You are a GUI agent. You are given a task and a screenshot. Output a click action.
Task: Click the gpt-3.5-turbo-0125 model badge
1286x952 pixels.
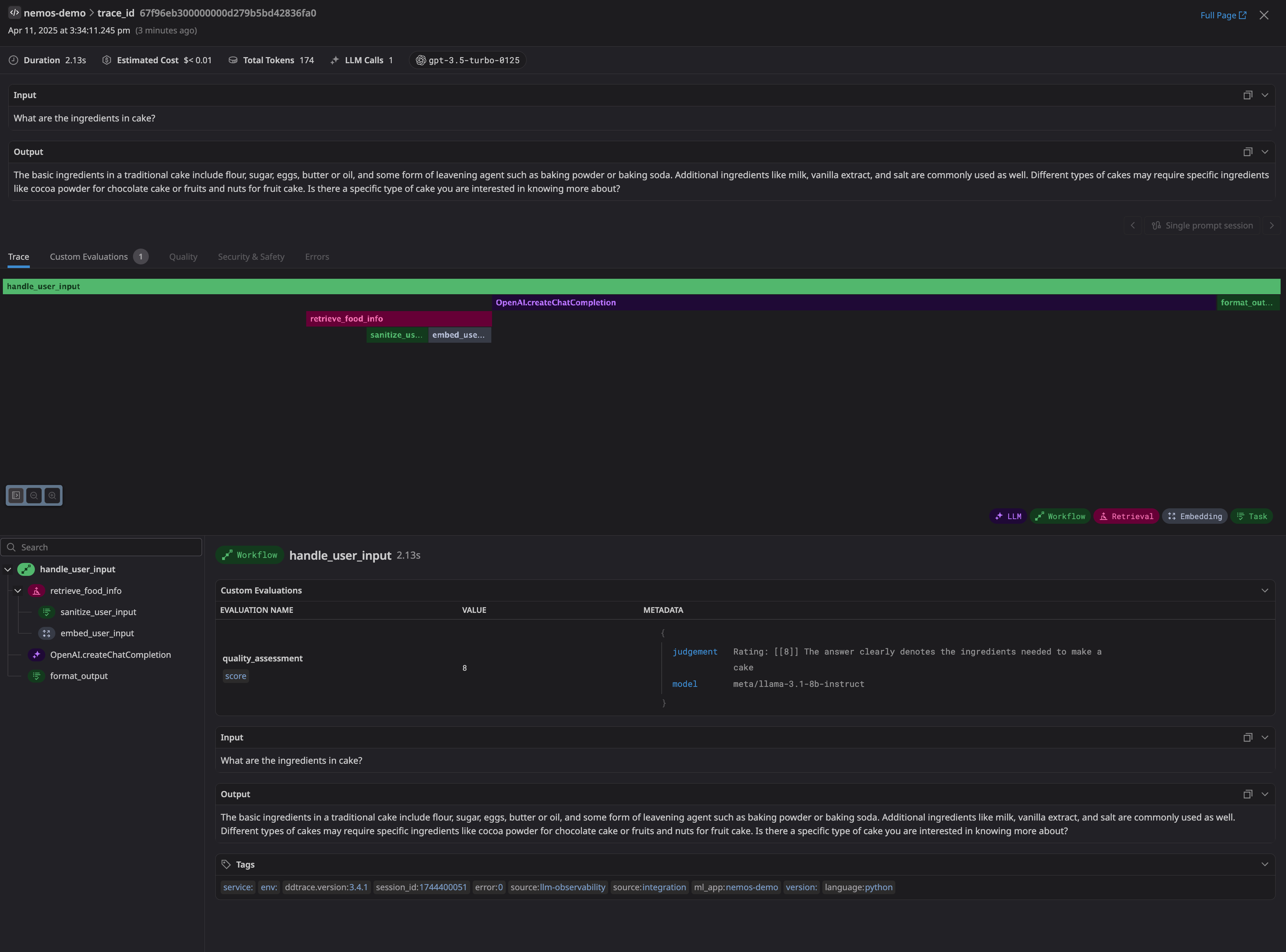[x=468, y=60]
